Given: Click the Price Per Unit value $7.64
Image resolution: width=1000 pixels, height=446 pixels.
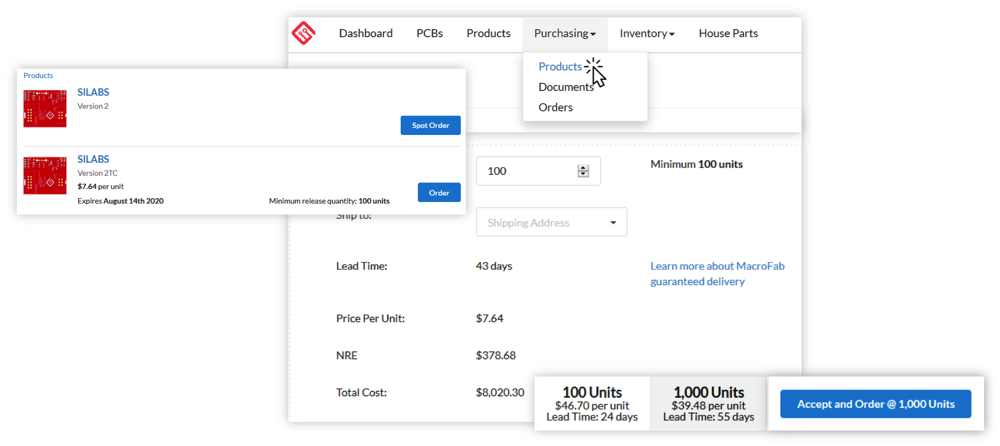Looking at the screenshot, I should [490, 318].
